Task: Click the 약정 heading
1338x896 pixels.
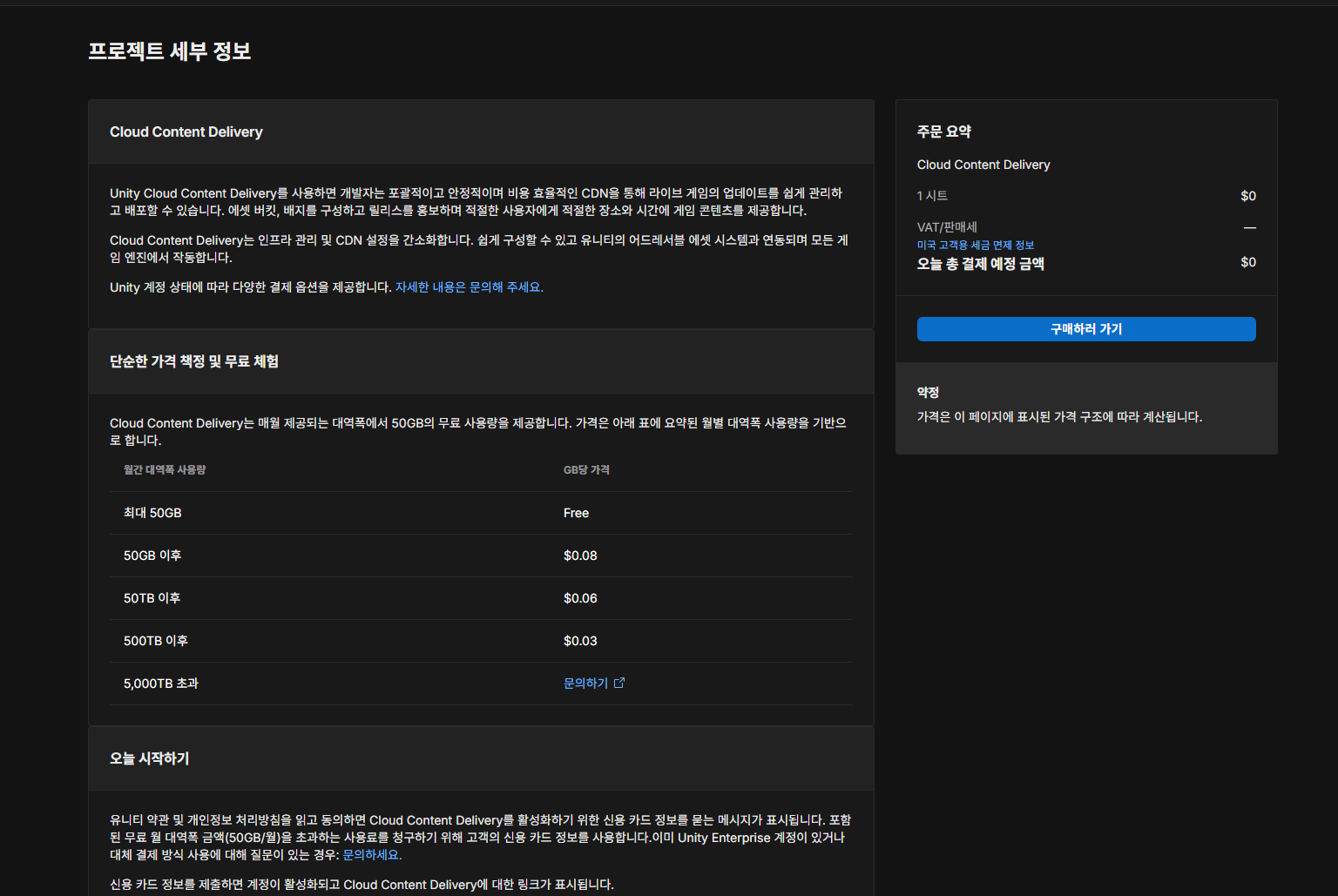Action: (x=928, y=393)
